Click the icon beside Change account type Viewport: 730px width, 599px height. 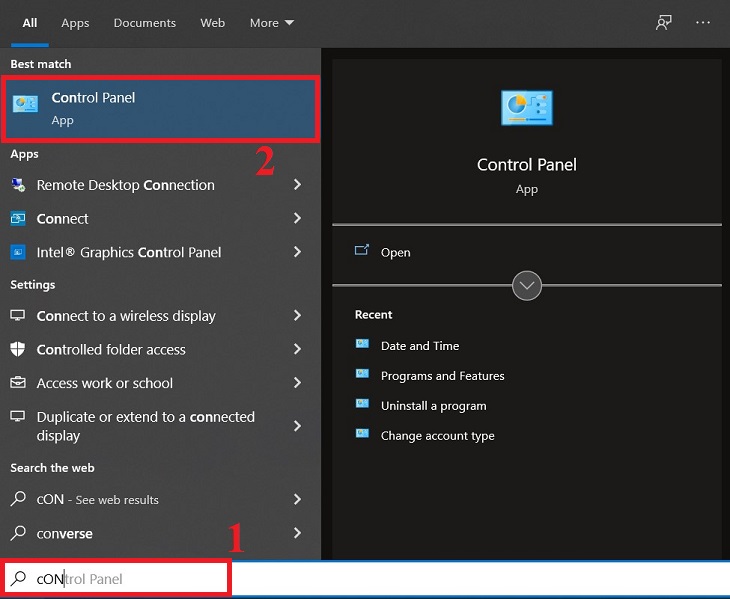coord(362,434)
